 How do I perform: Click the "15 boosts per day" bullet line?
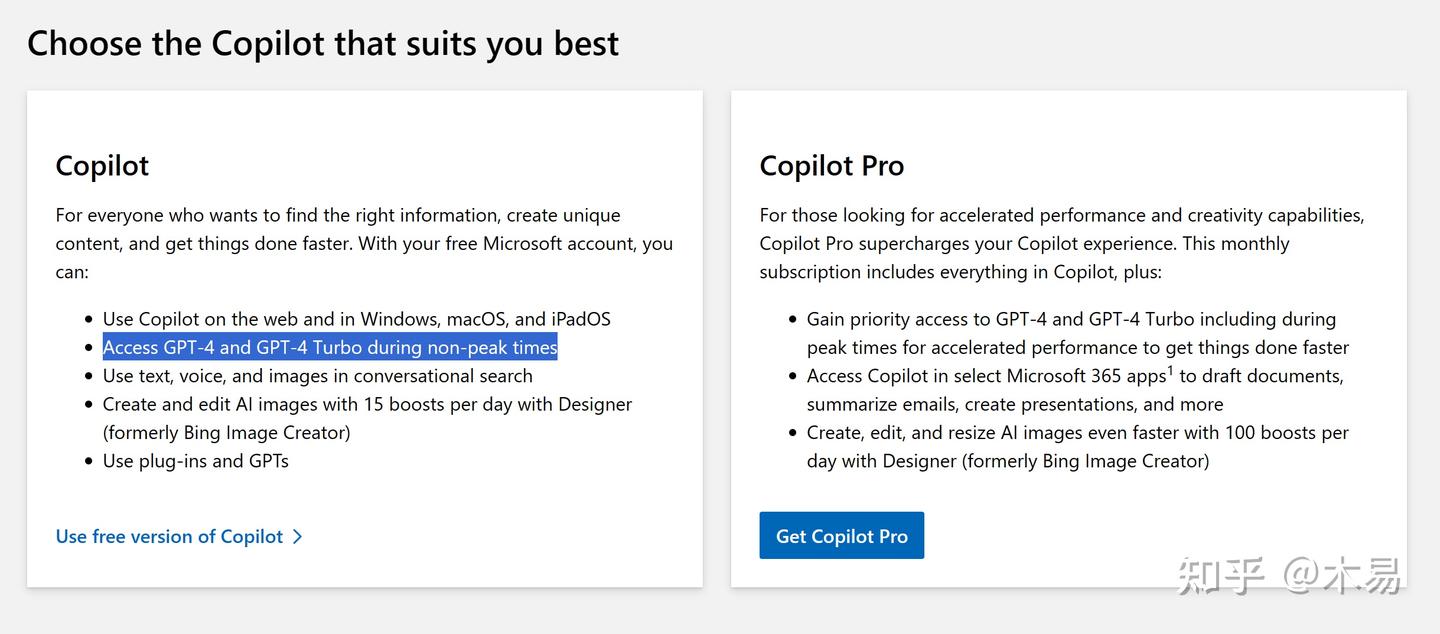[367, 404]
